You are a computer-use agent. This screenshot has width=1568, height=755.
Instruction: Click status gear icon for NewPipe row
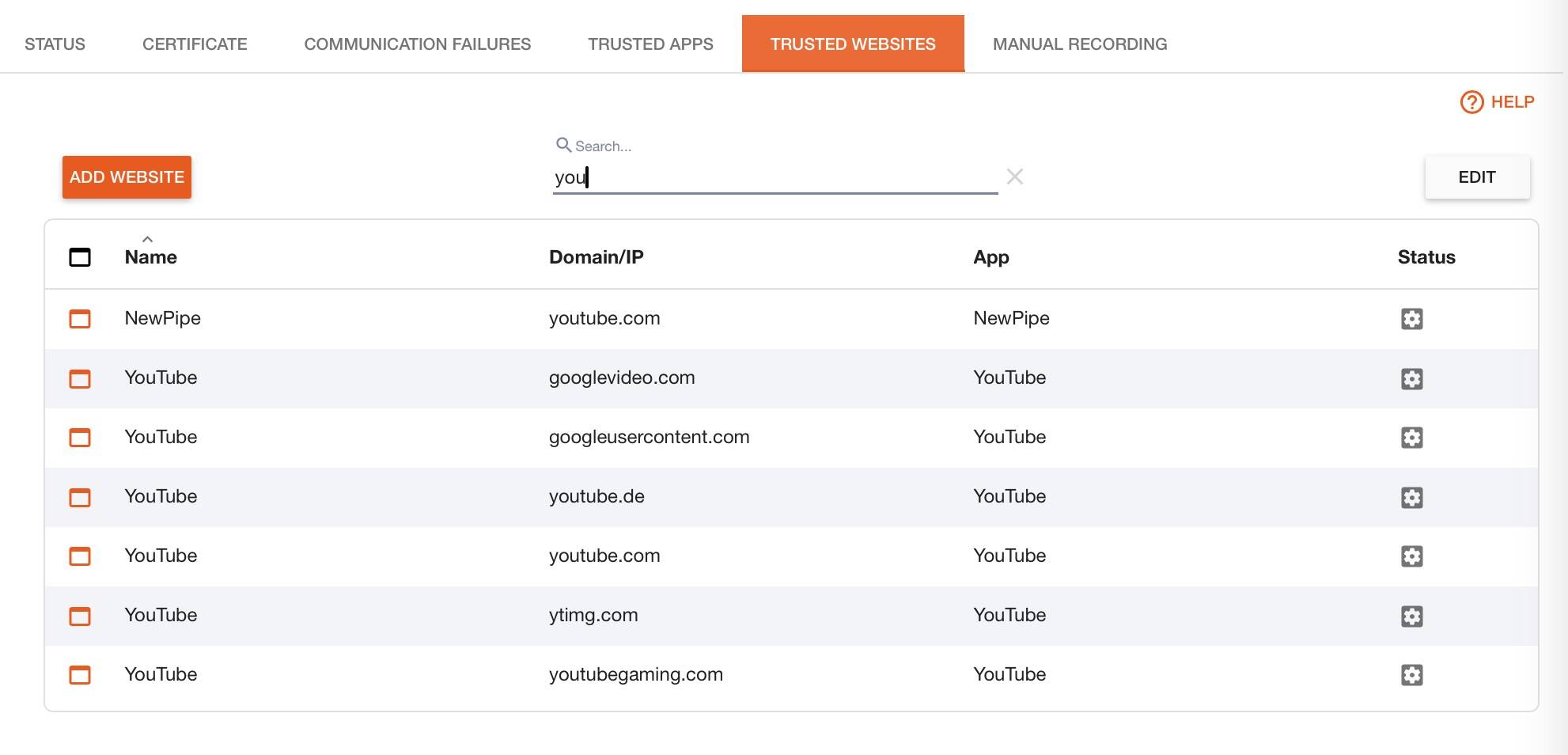pyautogui.click(x=1412, y=319)
